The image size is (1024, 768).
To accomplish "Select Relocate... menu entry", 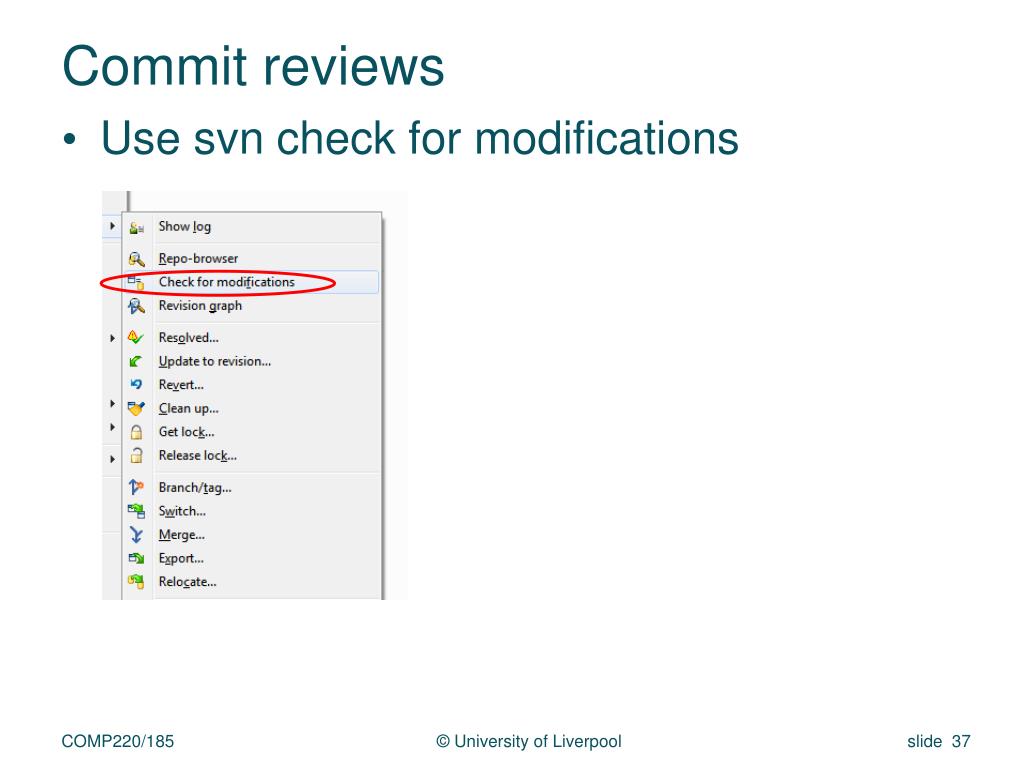I will coord(251,581).
